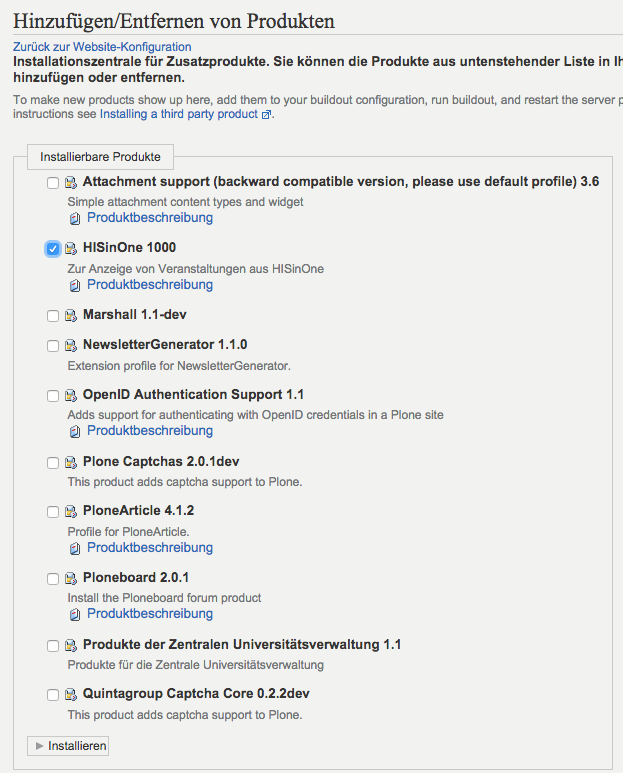Click the package icon beside NewsletterGenerator 1.1.0
623x773 pixels.
point(71,346)
